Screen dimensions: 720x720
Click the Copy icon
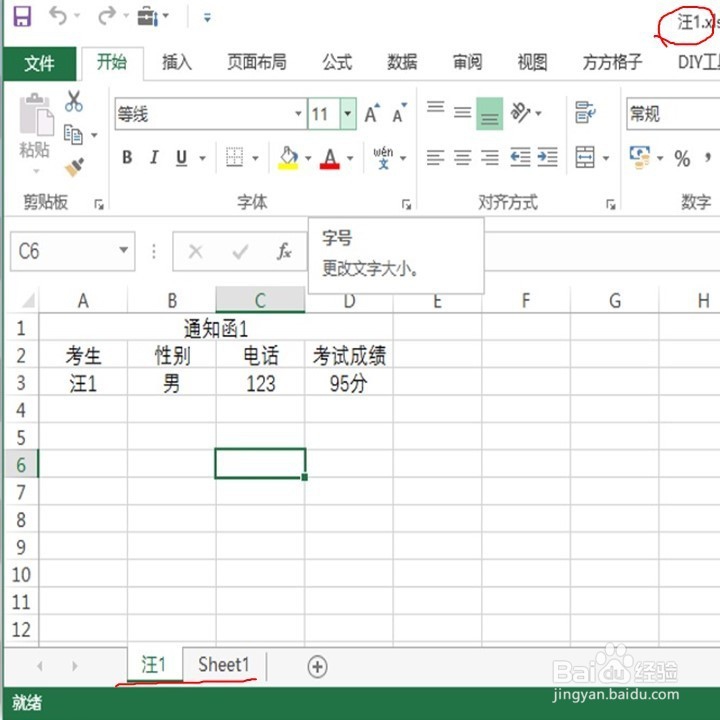(73, 135)
